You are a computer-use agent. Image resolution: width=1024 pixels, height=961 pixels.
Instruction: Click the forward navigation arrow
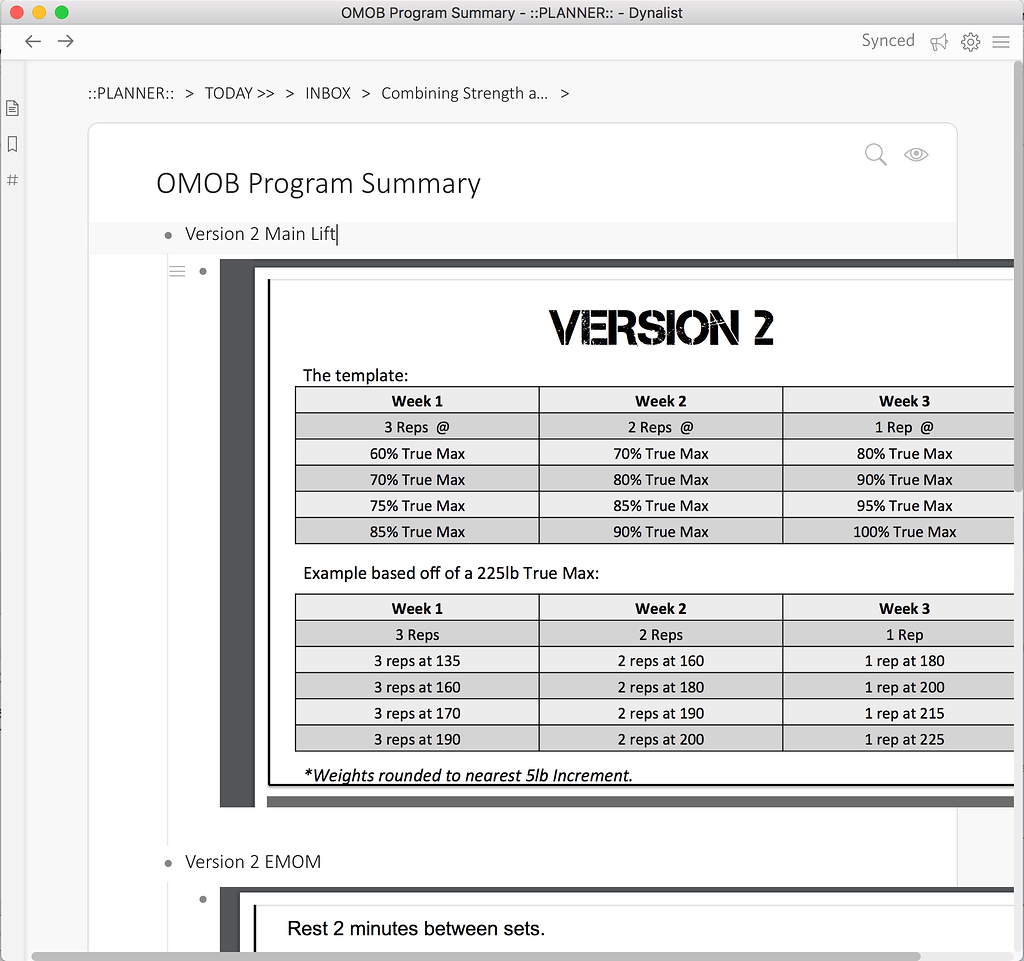point(66,41)
